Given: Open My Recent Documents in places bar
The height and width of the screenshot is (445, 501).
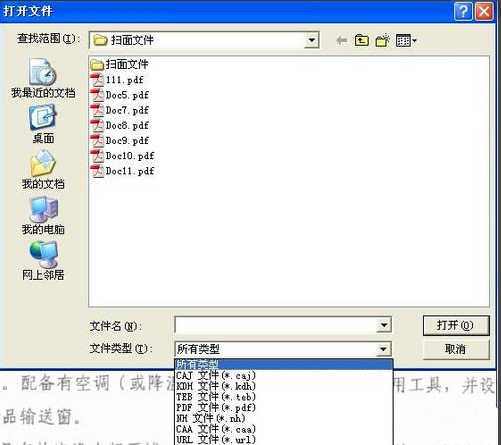Looking at the screenshot, I should pos(43,78).
